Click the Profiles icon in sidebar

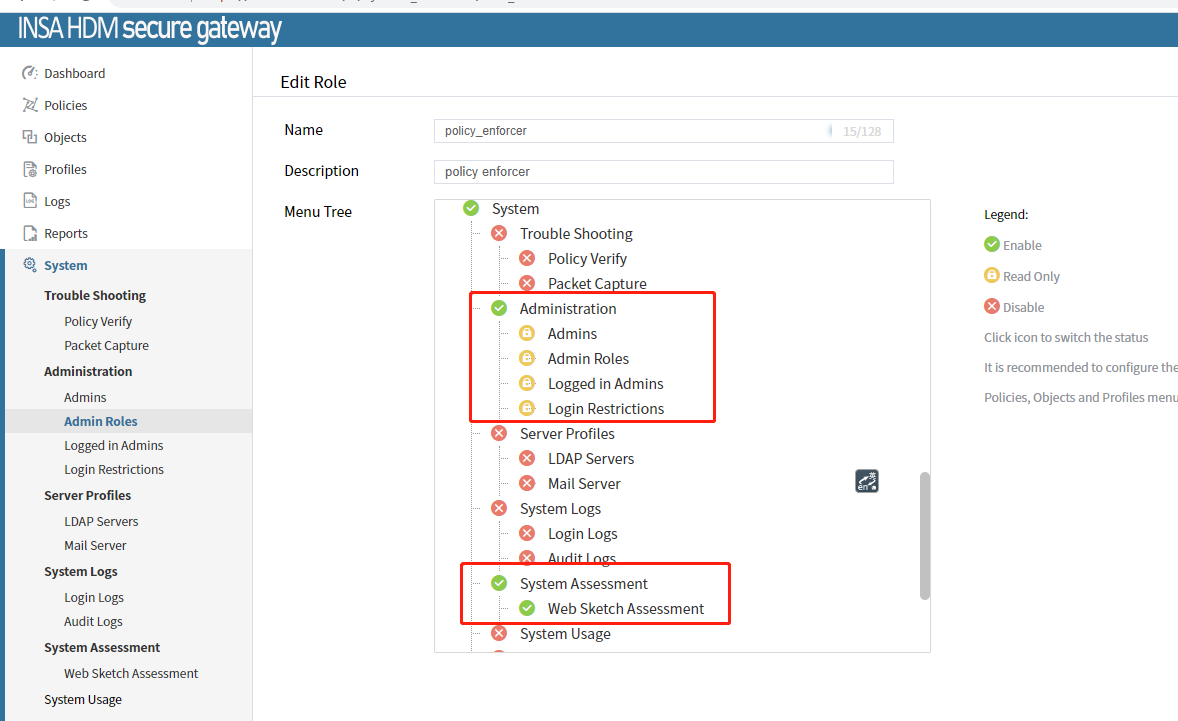tap(30, 169)
